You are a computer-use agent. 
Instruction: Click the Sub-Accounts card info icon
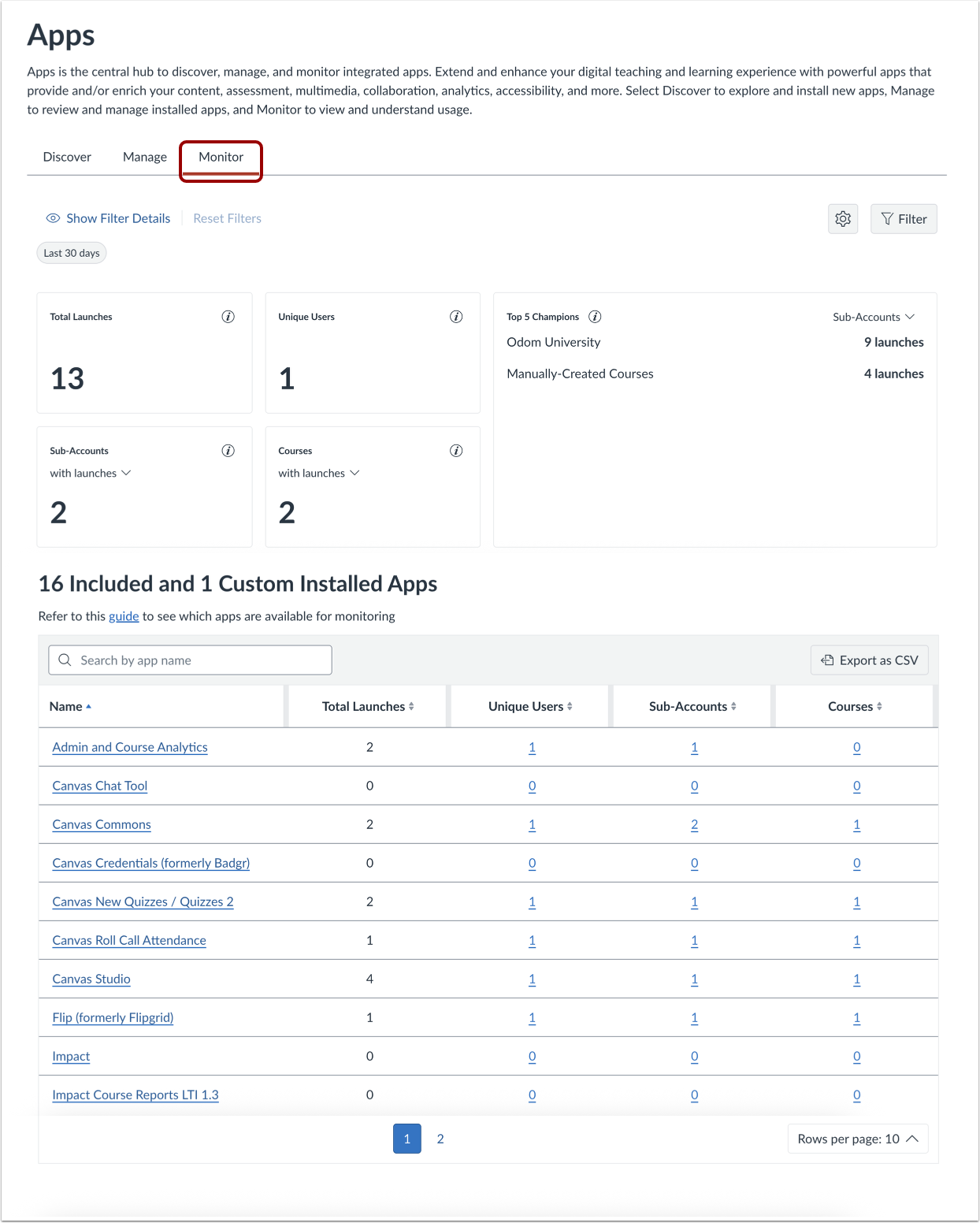228,450
